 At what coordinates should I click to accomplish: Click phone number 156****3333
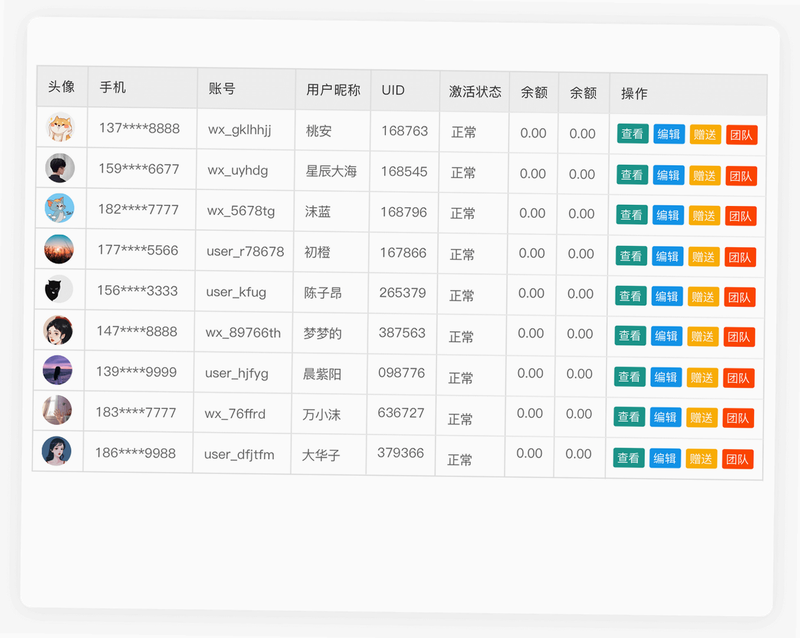[137, 290]
